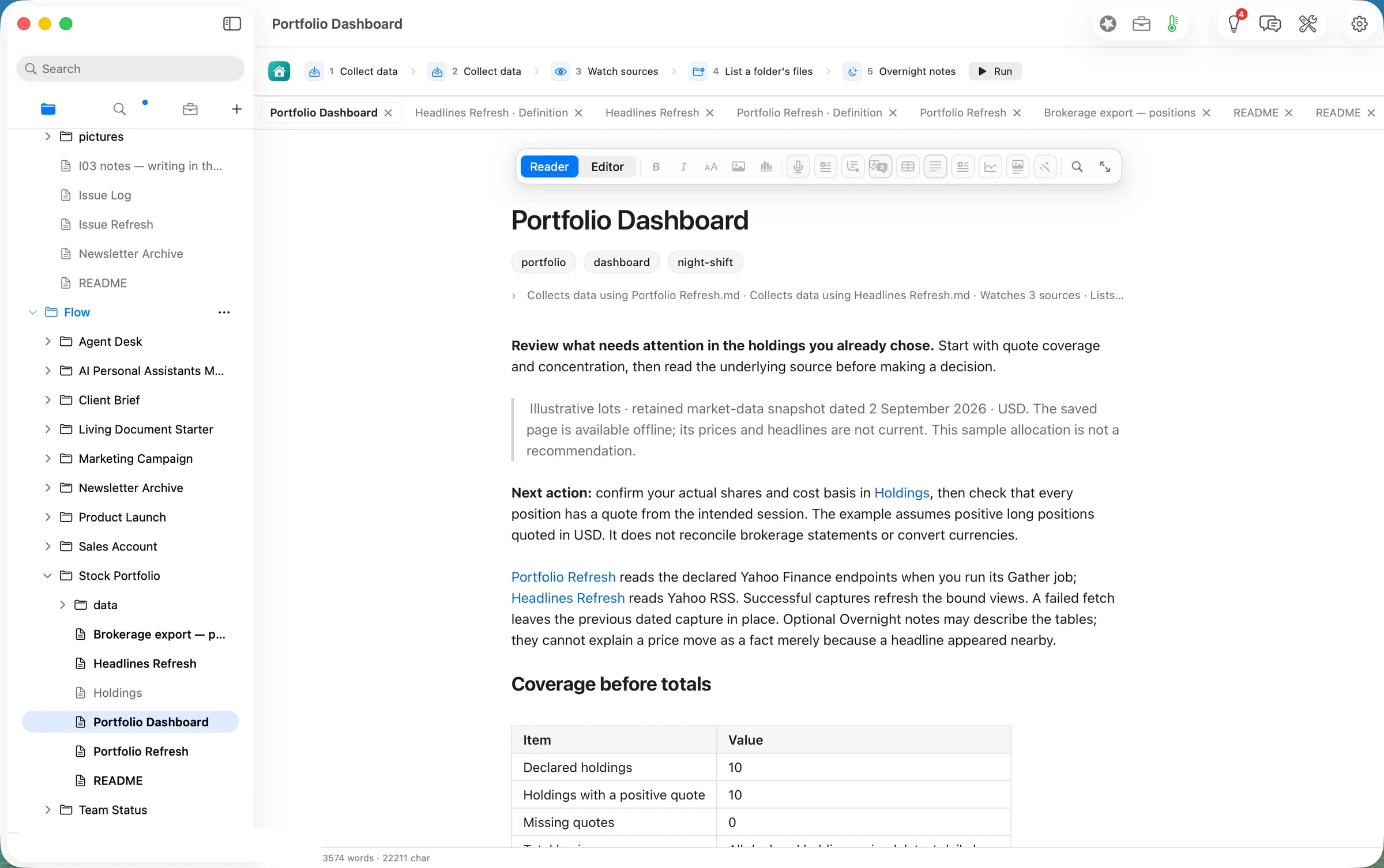Screen dimensions: 1384x868
Task: Expand editor with the fullscreen arrows icon
Action: click(1105, 167)
